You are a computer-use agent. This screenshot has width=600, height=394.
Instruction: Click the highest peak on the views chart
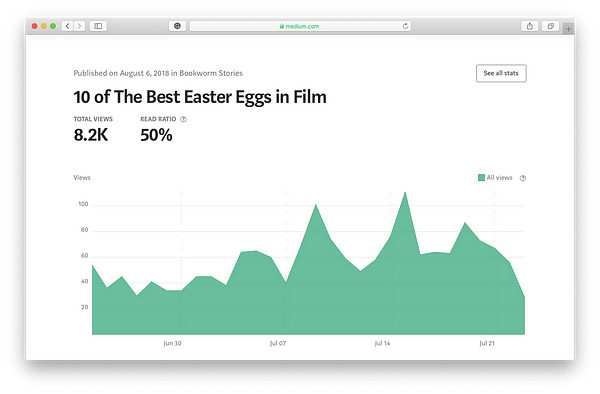[x=405, y=192]
